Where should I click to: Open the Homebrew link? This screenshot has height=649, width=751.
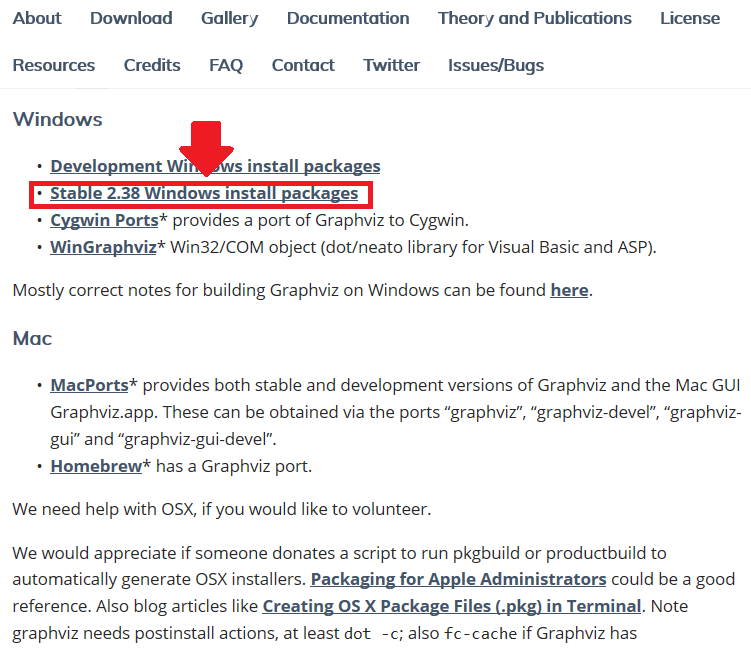tap(96, 466)
